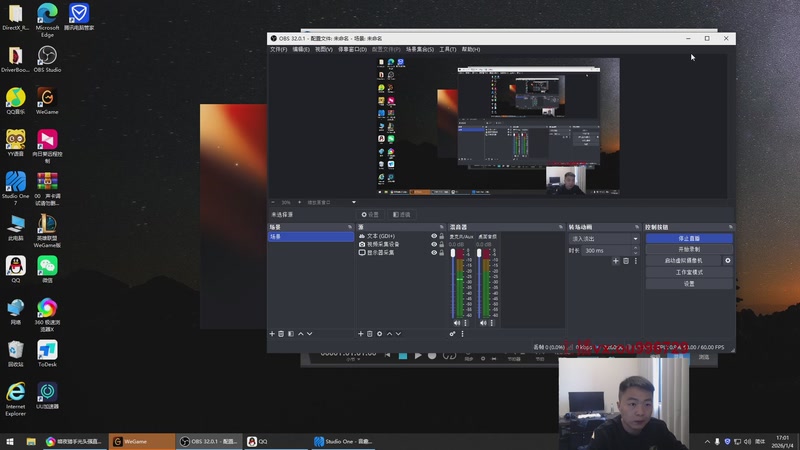Image resolution: width=800 pixels, height=450 pixels.
Task: Open settings button in Controls panel
Action: click(689, 284)
